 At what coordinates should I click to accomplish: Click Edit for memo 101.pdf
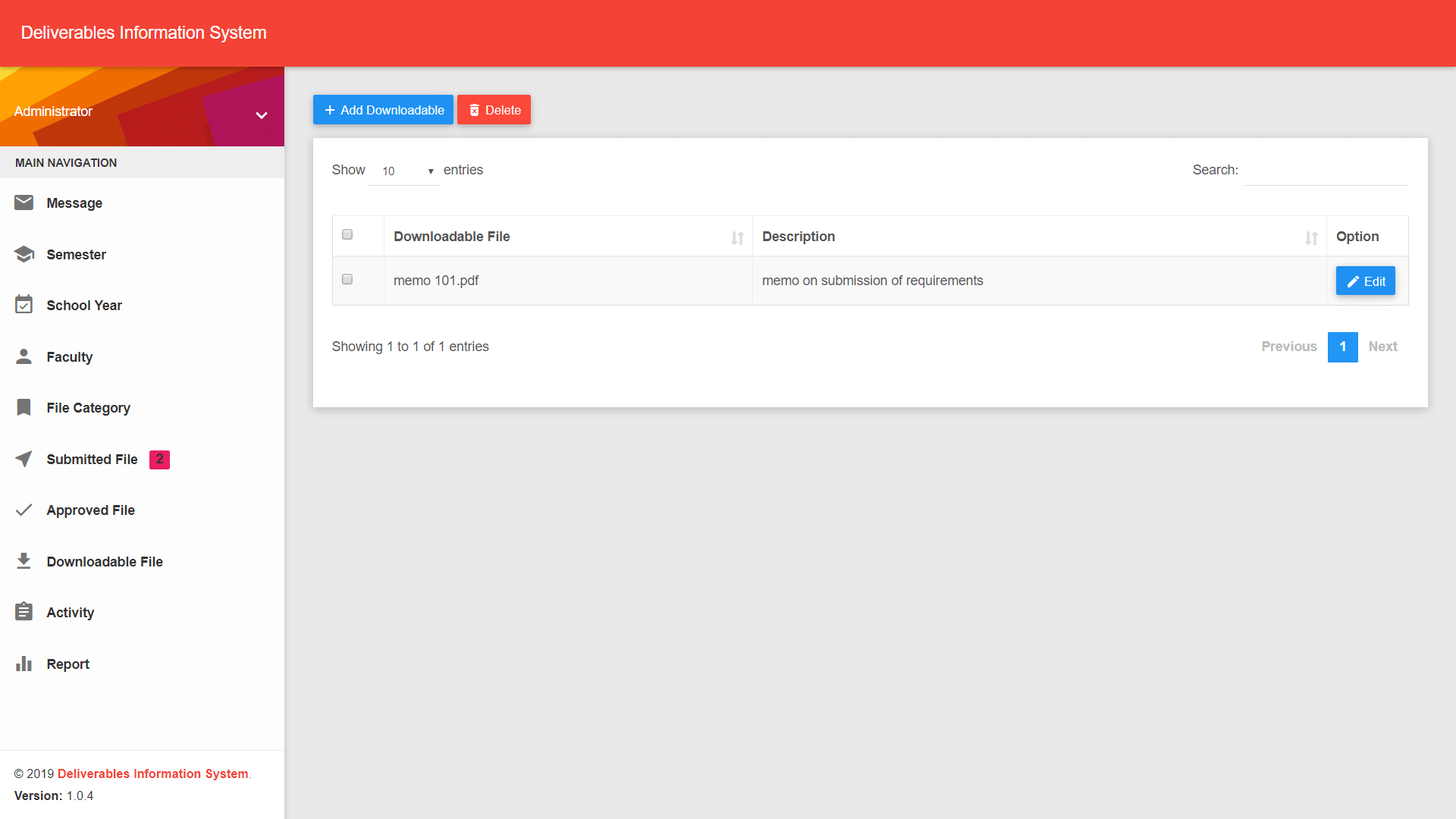[x=1365, y=280]
